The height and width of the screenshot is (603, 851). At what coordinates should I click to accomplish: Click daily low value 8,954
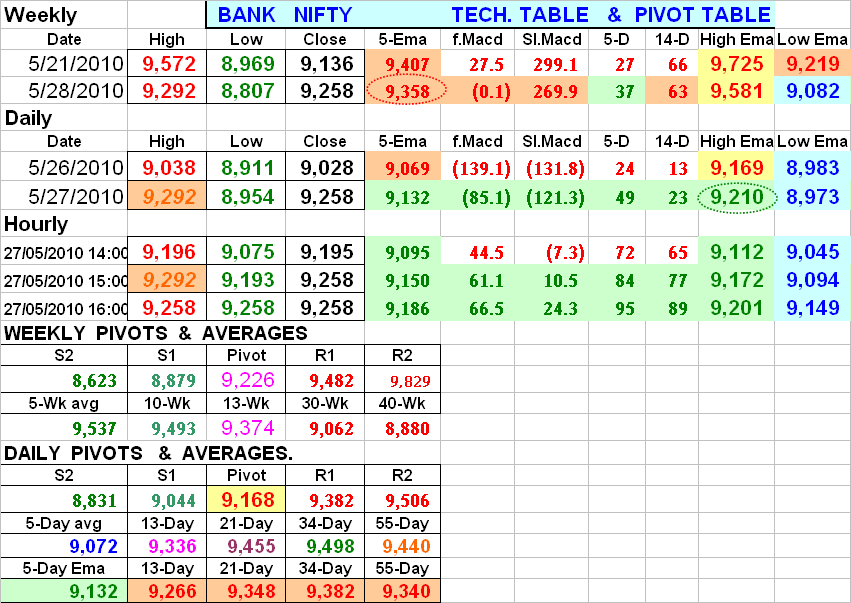click(x=247, y=196)
